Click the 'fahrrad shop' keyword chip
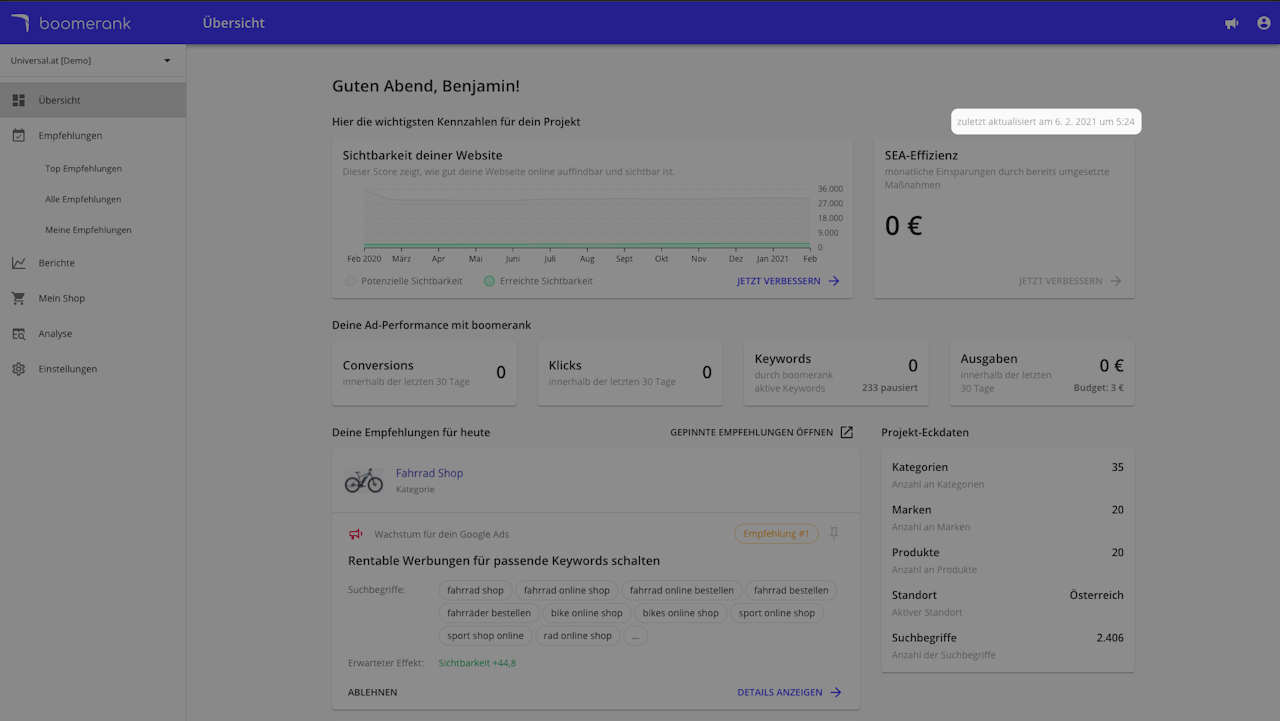Screen dimensions: 1280x721 (475, 590)
